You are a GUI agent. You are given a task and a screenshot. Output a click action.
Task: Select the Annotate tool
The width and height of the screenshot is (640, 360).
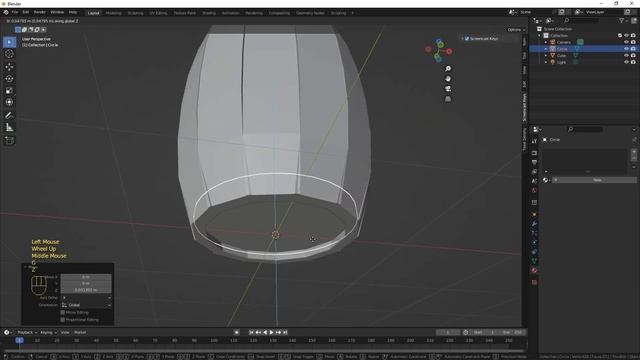pos(9,116)
